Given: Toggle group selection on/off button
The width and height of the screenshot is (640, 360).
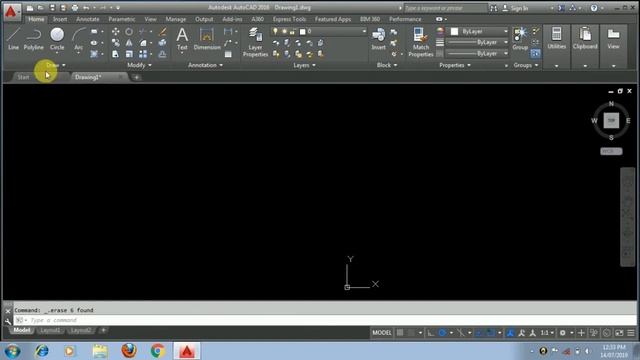Looking at the screenshot, I should pos(536,53).
